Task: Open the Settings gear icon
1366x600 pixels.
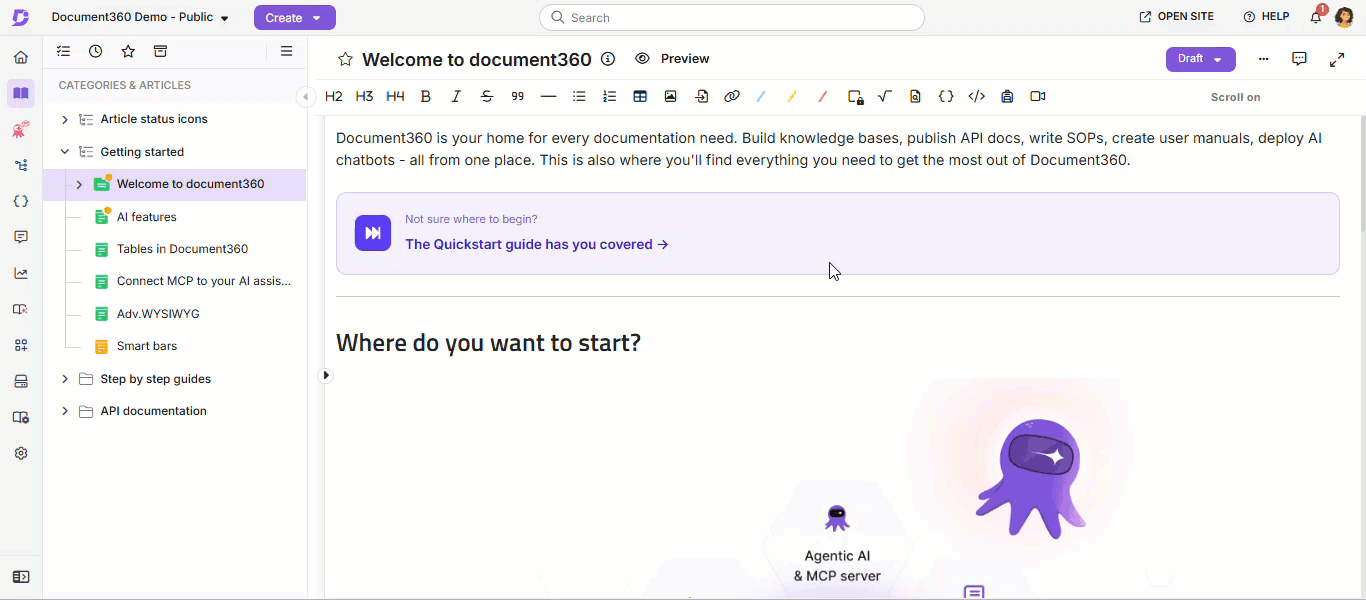Action: [20, 453]
